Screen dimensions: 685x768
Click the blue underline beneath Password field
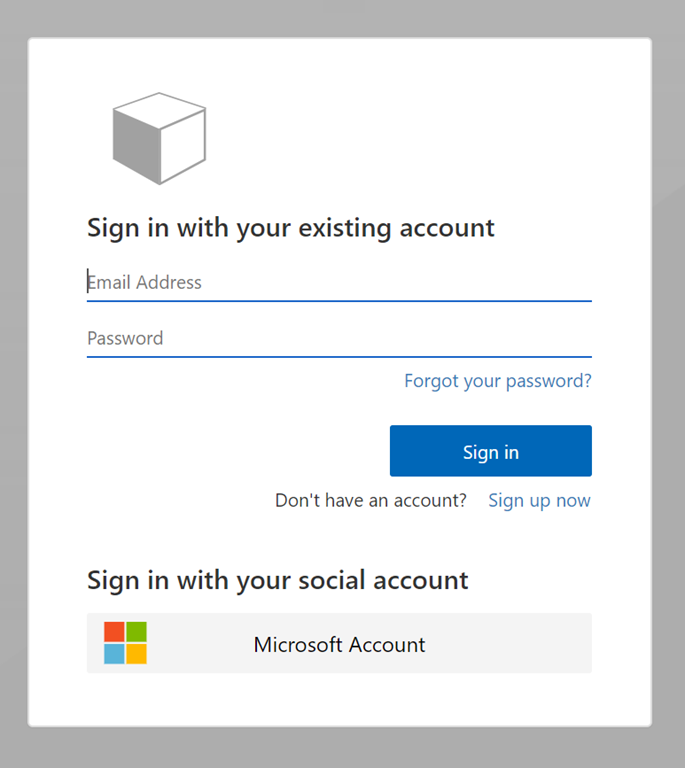point(339,356)
